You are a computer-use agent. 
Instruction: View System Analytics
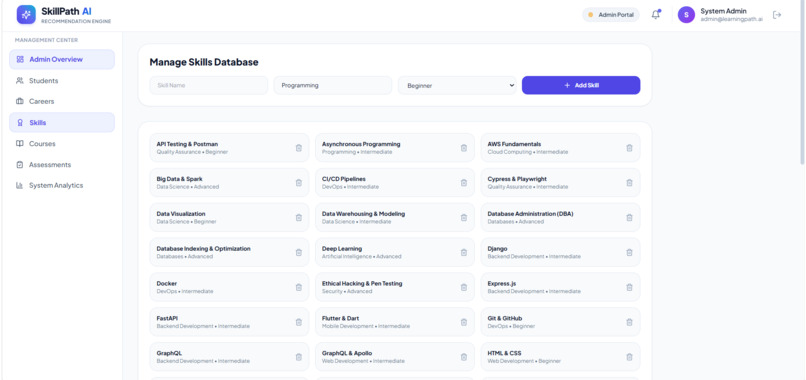click(x=62, y=185)
